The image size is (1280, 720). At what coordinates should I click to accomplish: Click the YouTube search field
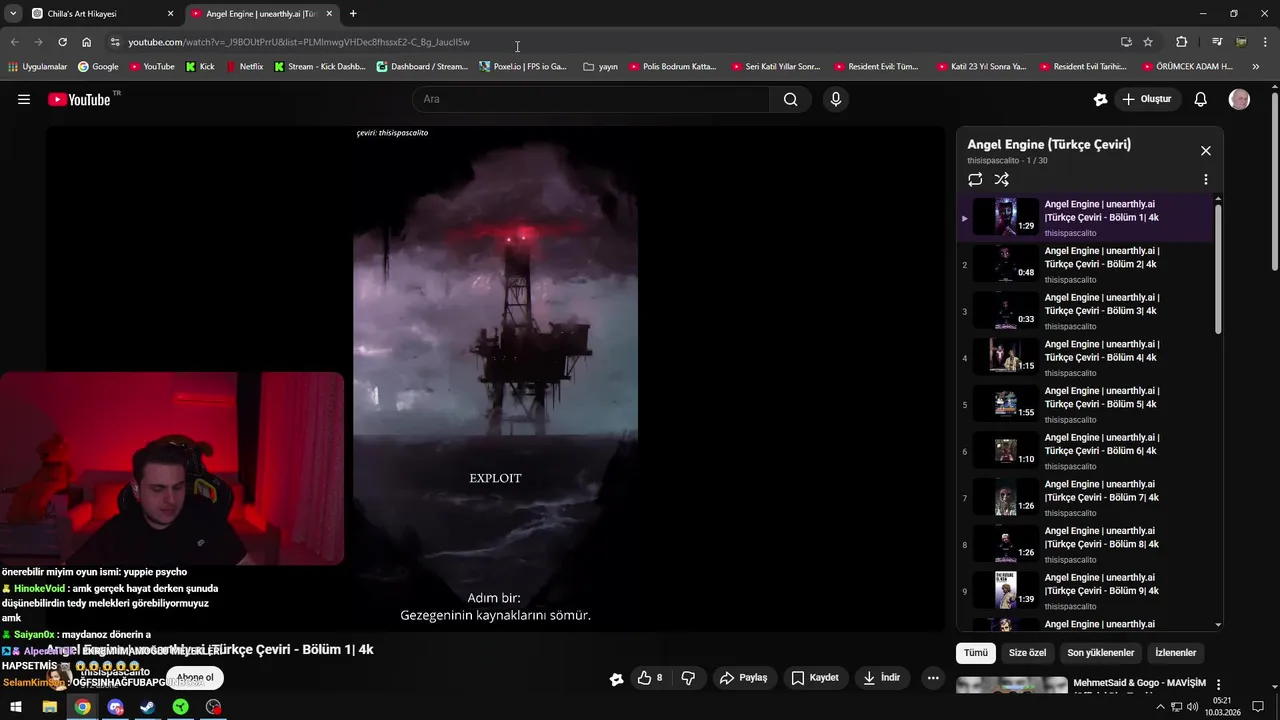[x=591, y=99]
